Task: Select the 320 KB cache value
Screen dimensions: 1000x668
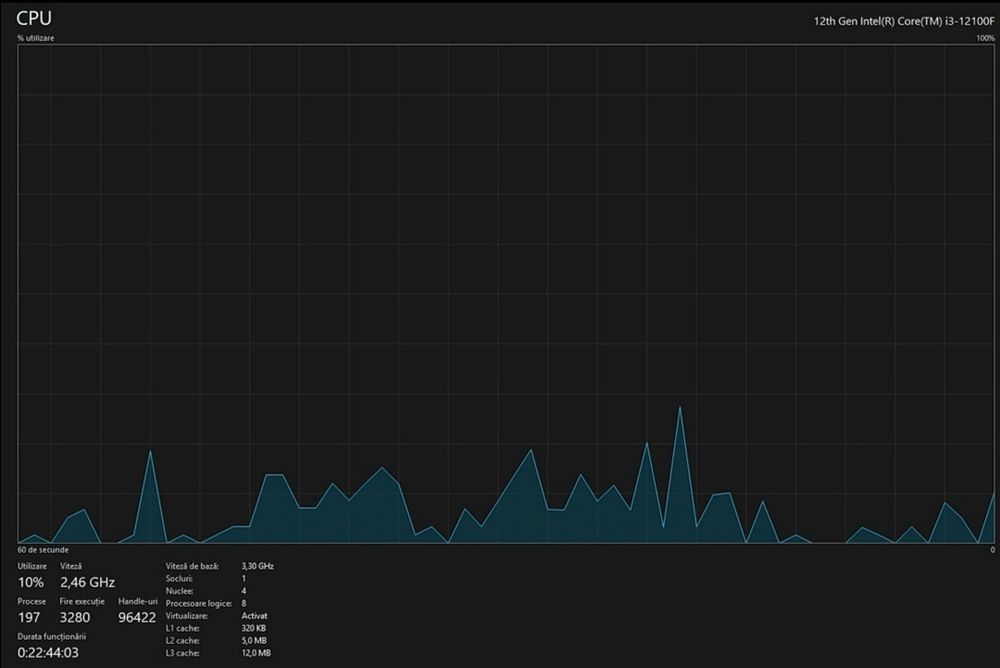Action: (254, 628)
